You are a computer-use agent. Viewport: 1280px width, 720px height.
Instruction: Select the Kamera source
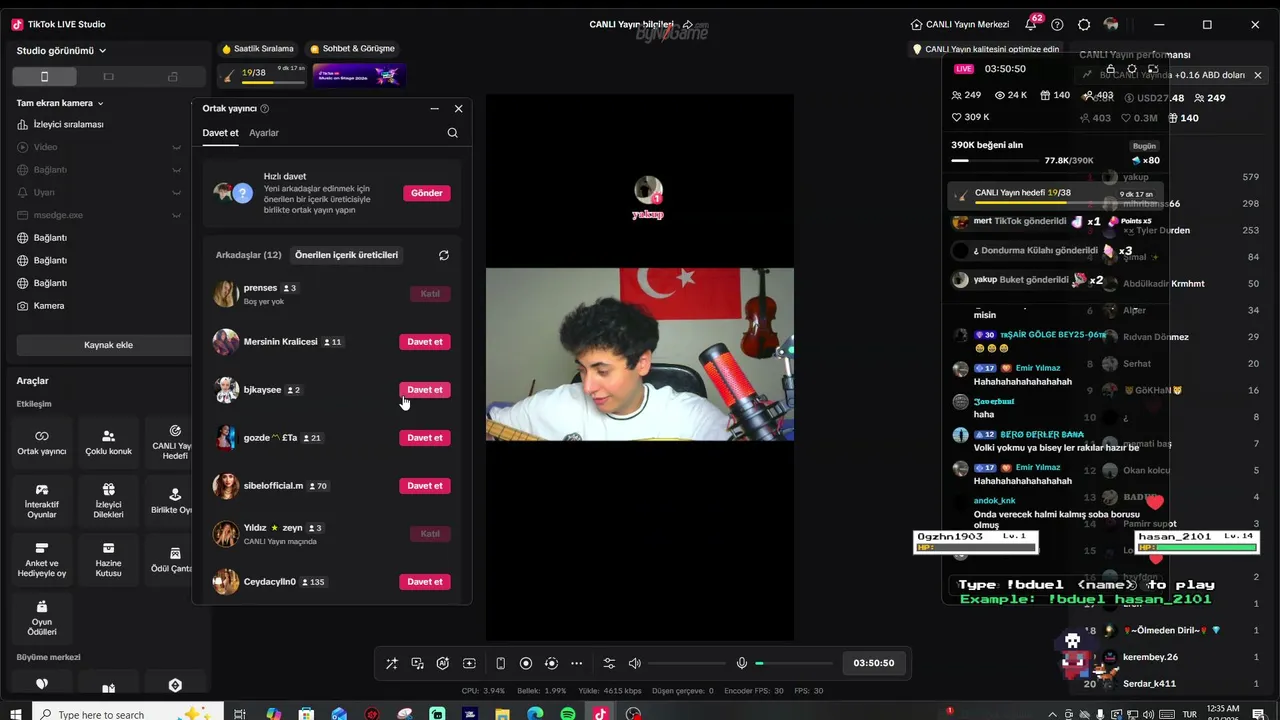pos(49,306)
